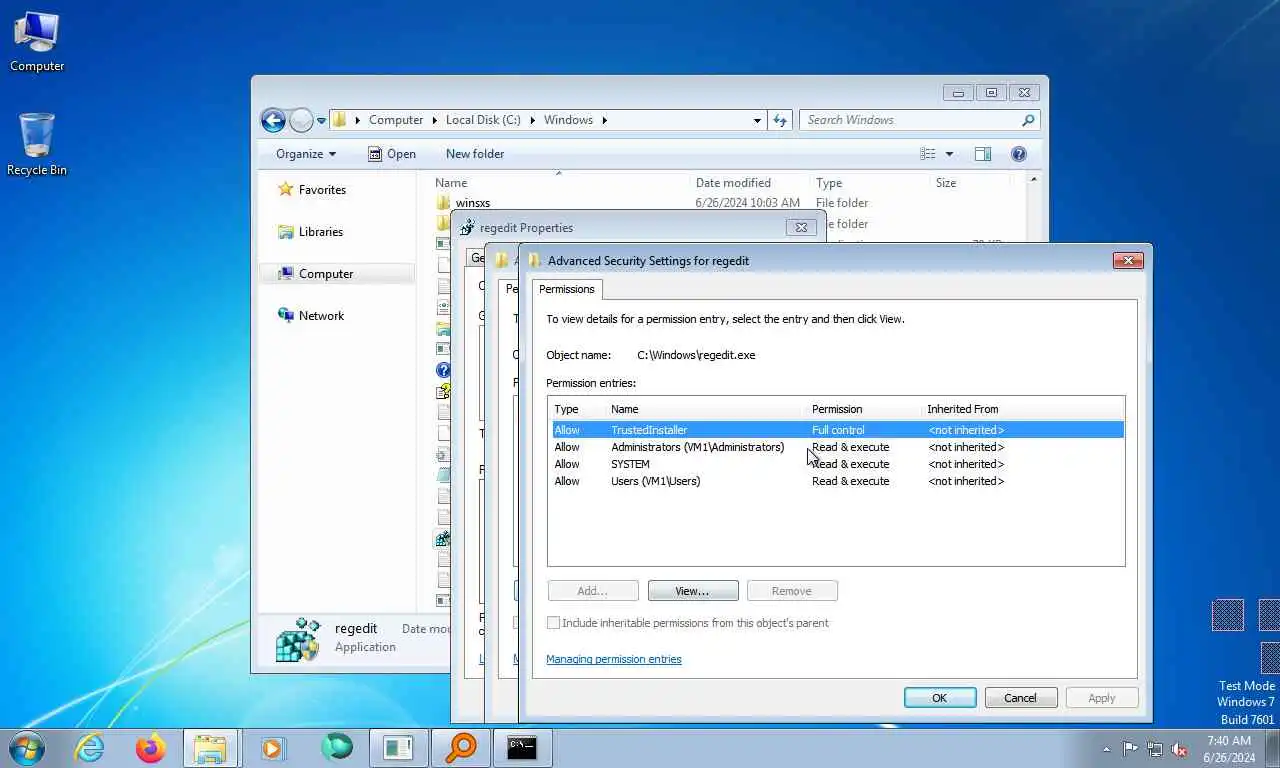This screenshot has height=768, width=1280.
Task: Select Favorites in the navigation pane
Action: (322, 190)
